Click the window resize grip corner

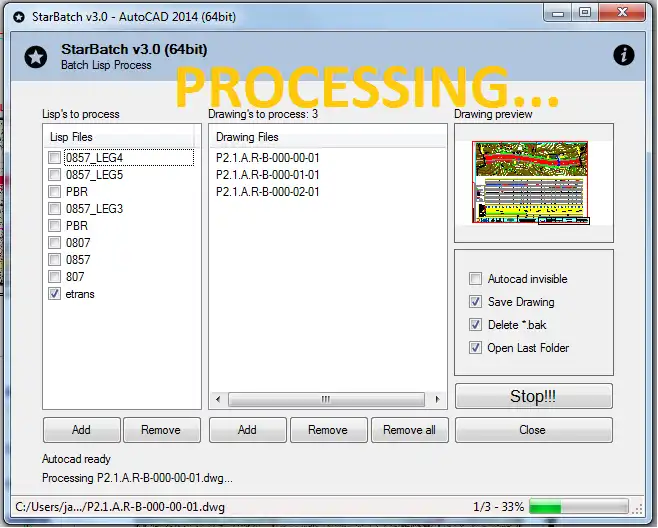point(637,509)
